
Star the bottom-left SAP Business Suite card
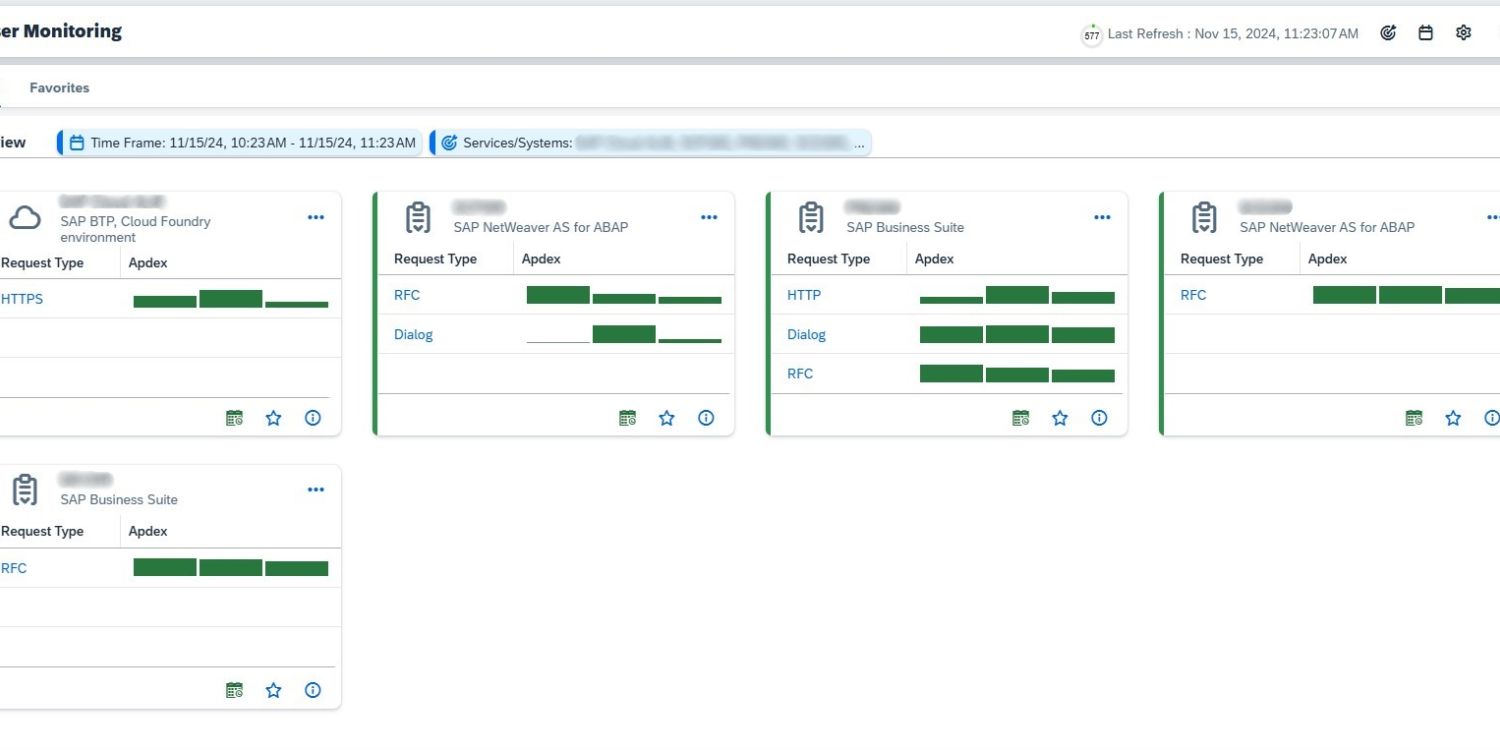[x=274, y=690]
